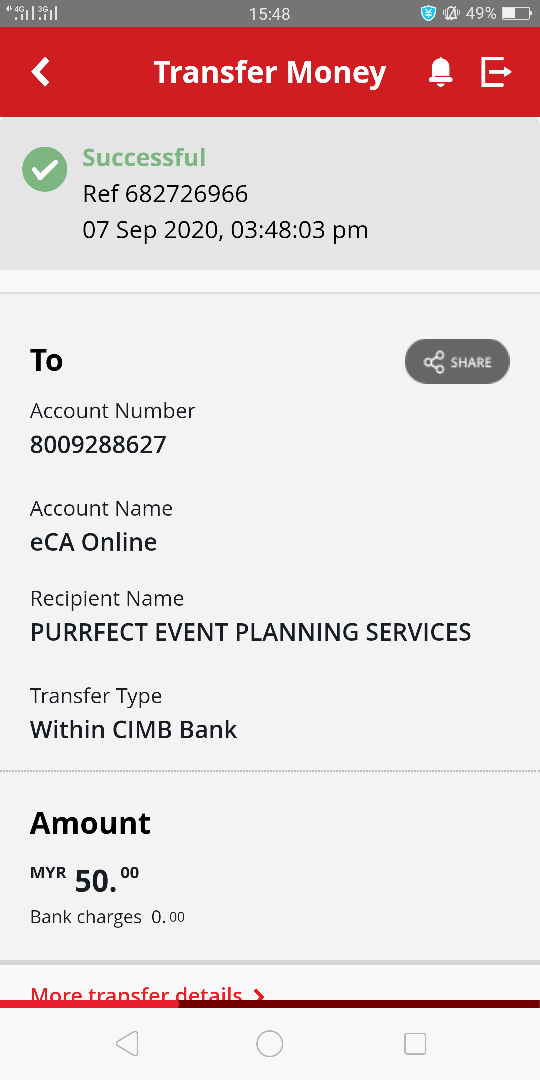
Task: Tap Android home circle button
Action: point(269,1043)
